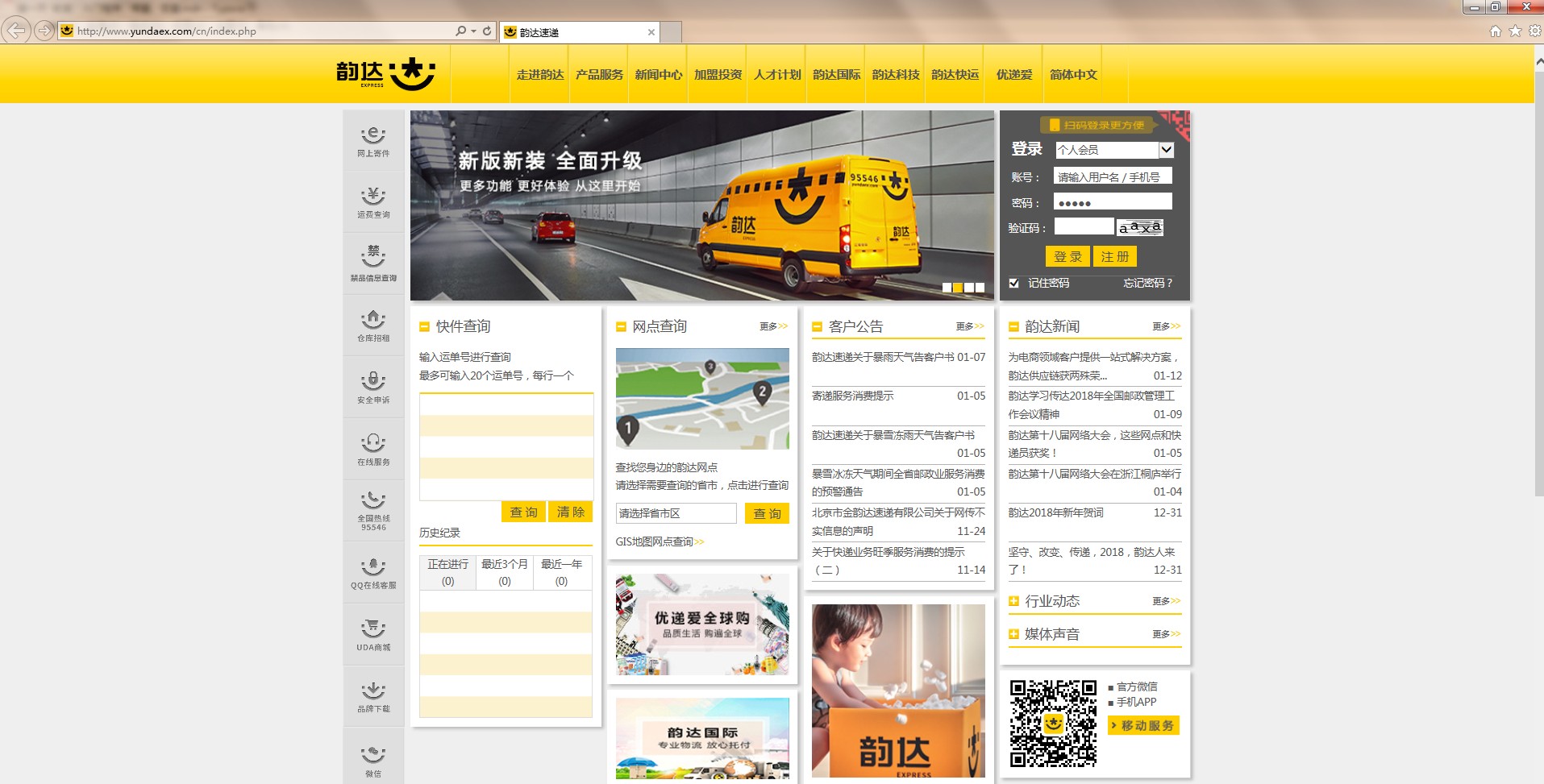This screenshot has width=1544, height=784.
Task: Open the address bar search dropdown arrow
Action: (x=473, y=31)
